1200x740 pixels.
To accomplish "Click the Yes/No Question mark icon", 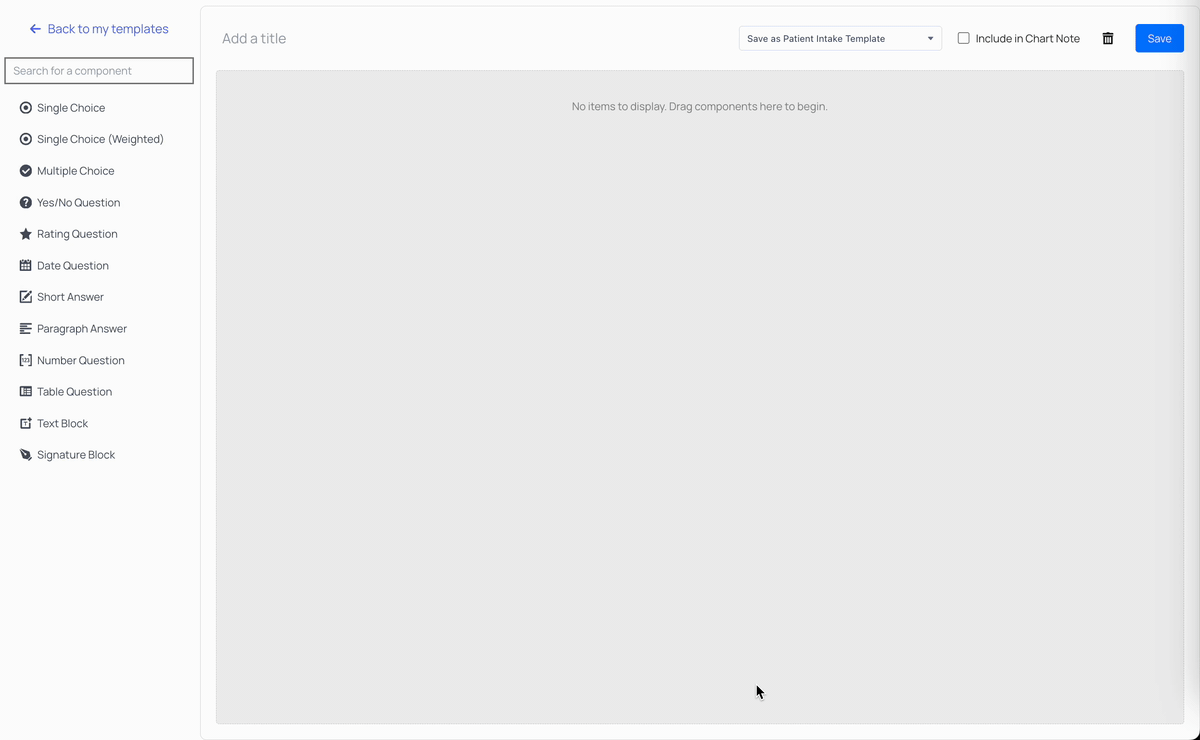I will [26, 202].
